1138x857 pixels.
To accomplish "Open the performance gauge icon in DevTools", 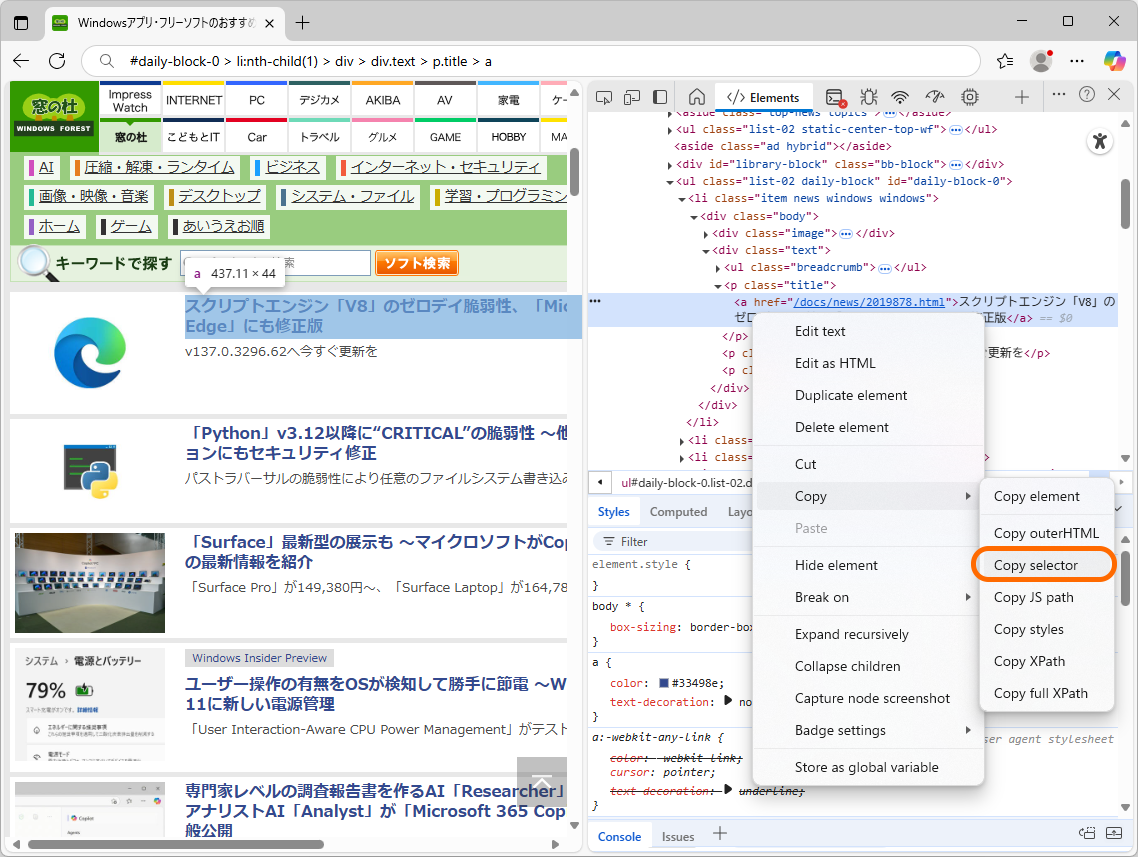I will [x=934, y=97].
